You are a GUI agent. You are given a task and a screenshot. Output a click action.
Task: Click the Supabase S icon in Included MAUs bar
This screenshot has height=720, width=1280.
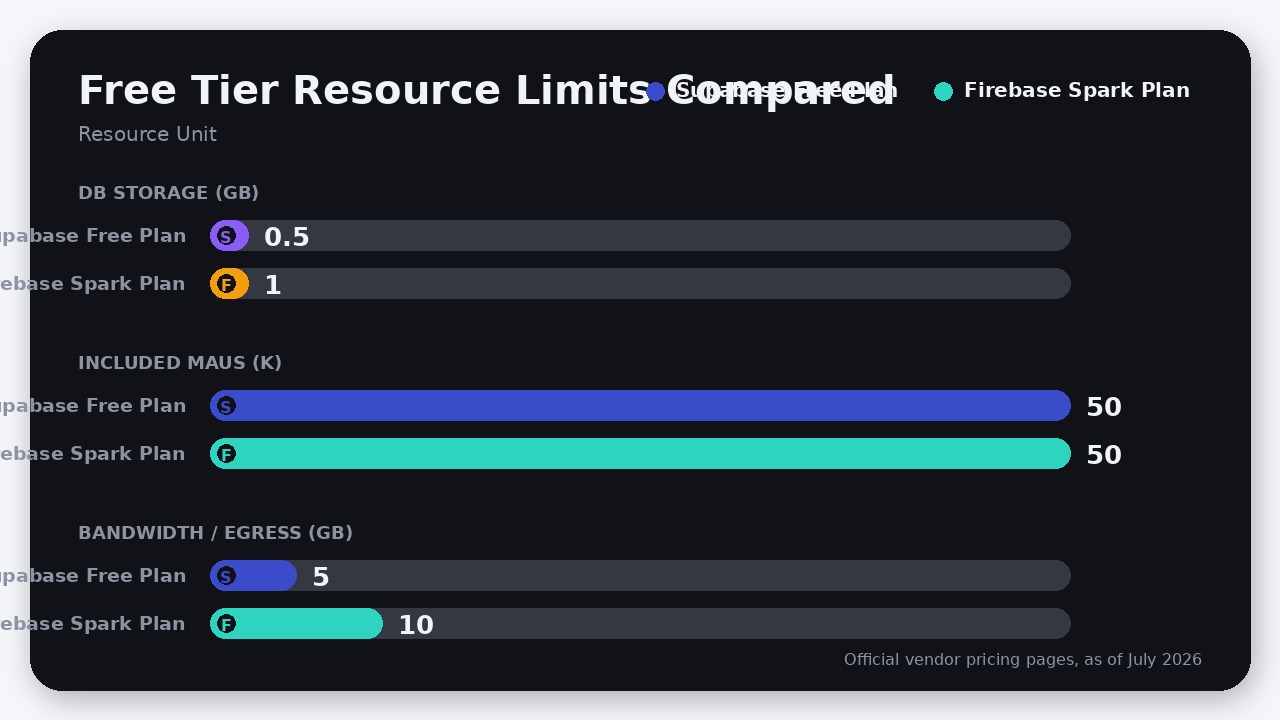[x=226, y=406]
